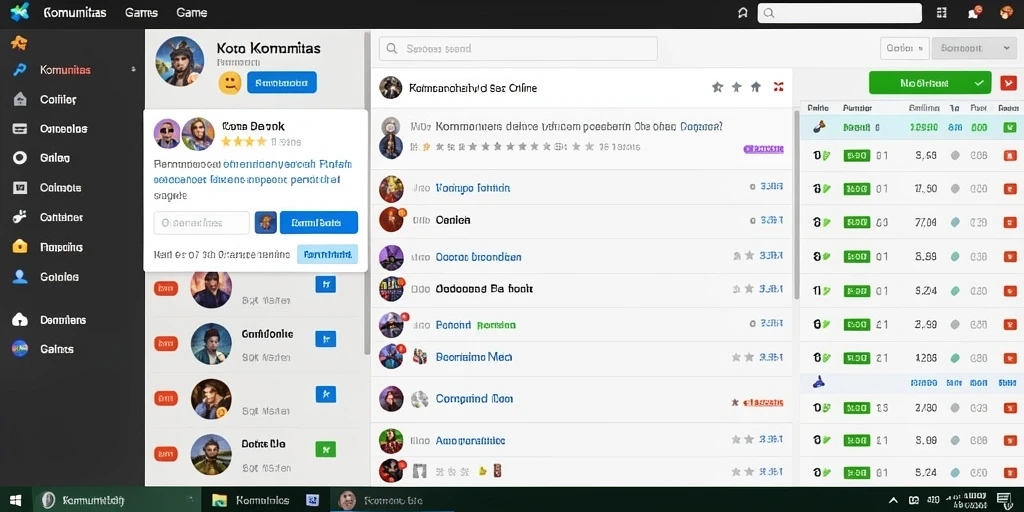1024x512 pixels.
Task: Grab the center panel vertical scrollbar
Action: (796, 204)
